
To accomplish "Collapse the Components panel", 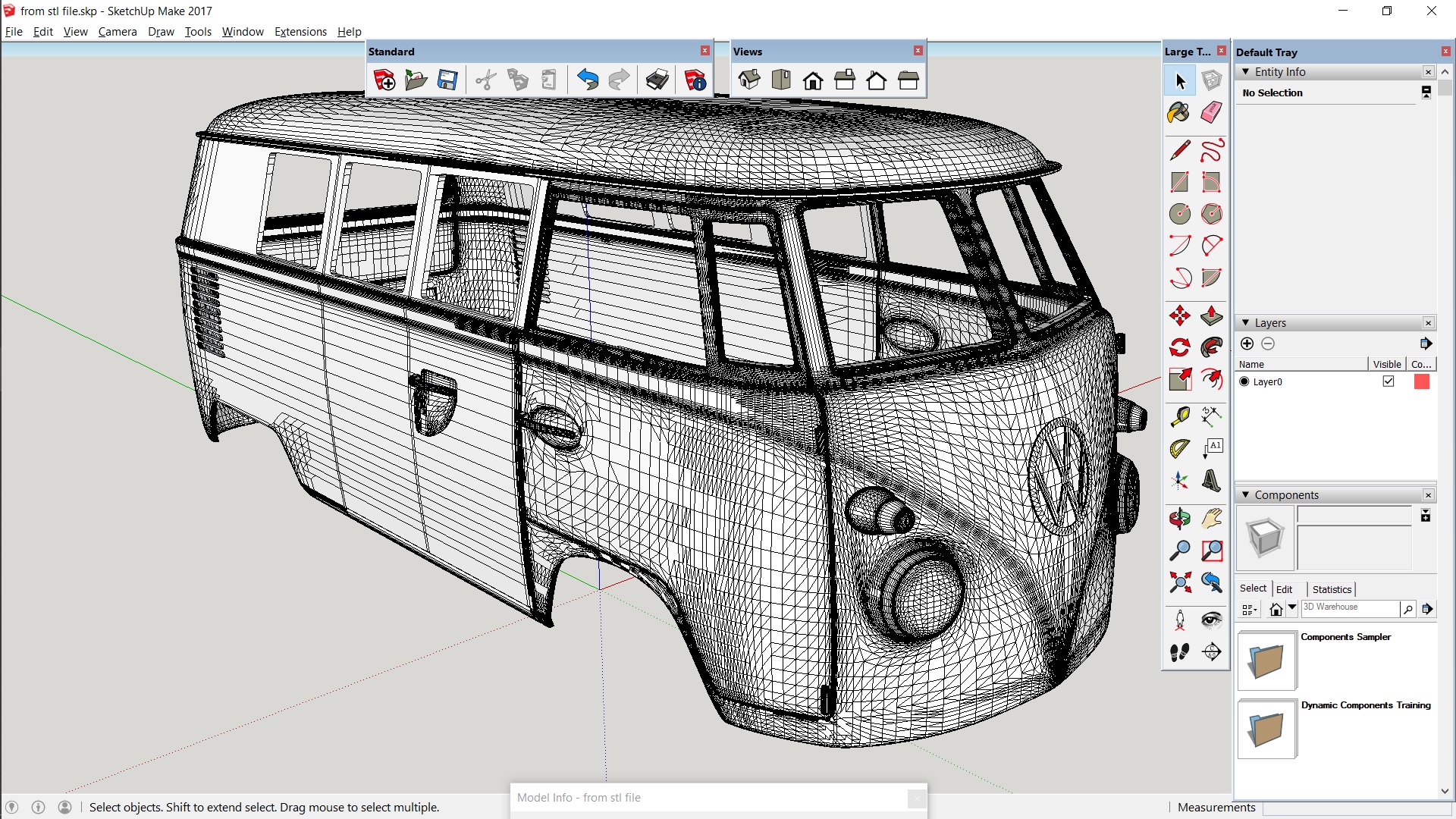I will coord(1245,494).
